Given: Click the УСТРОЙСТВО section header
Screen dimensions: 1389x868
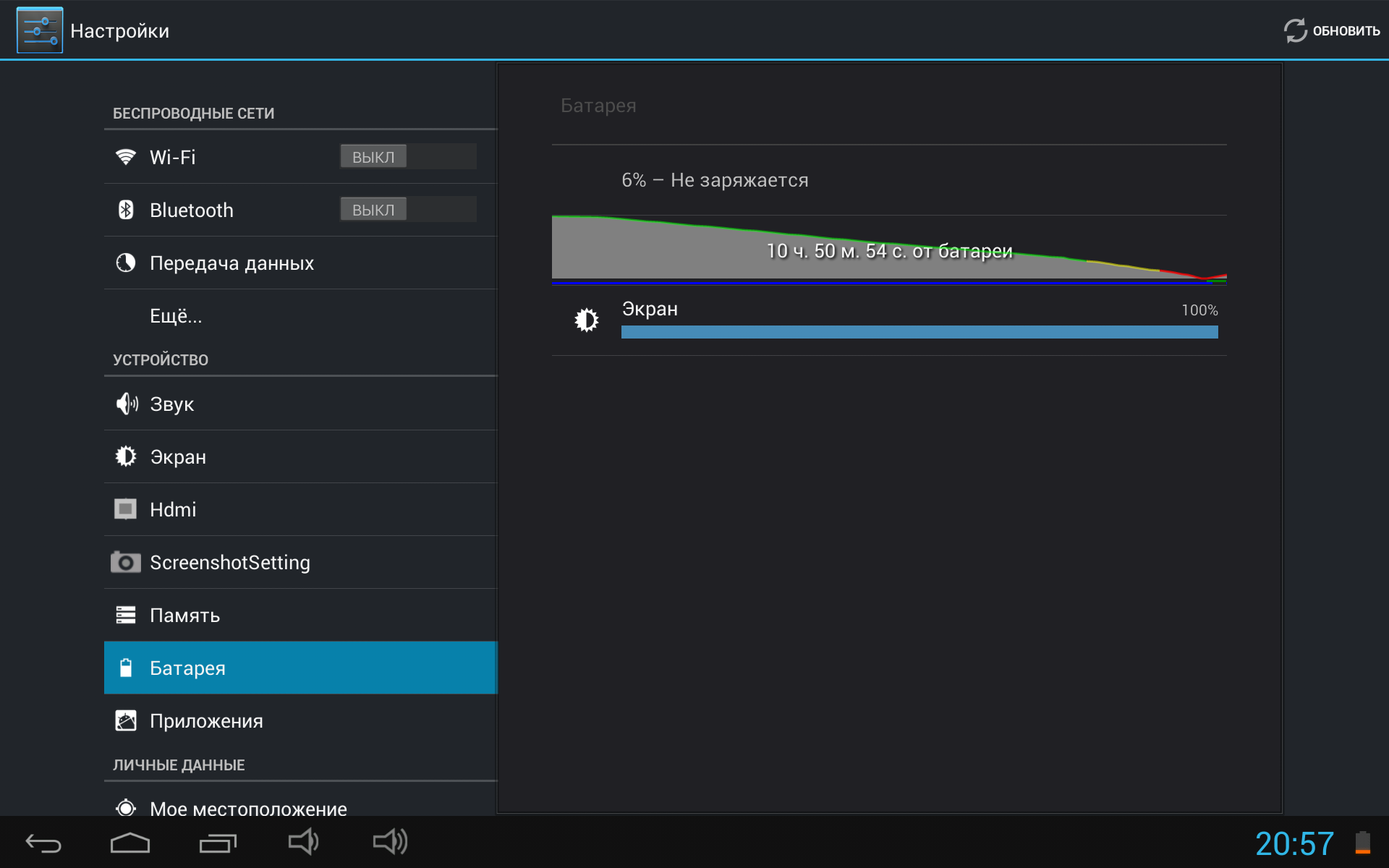Looking at the screenshot, I should (161, 359).
